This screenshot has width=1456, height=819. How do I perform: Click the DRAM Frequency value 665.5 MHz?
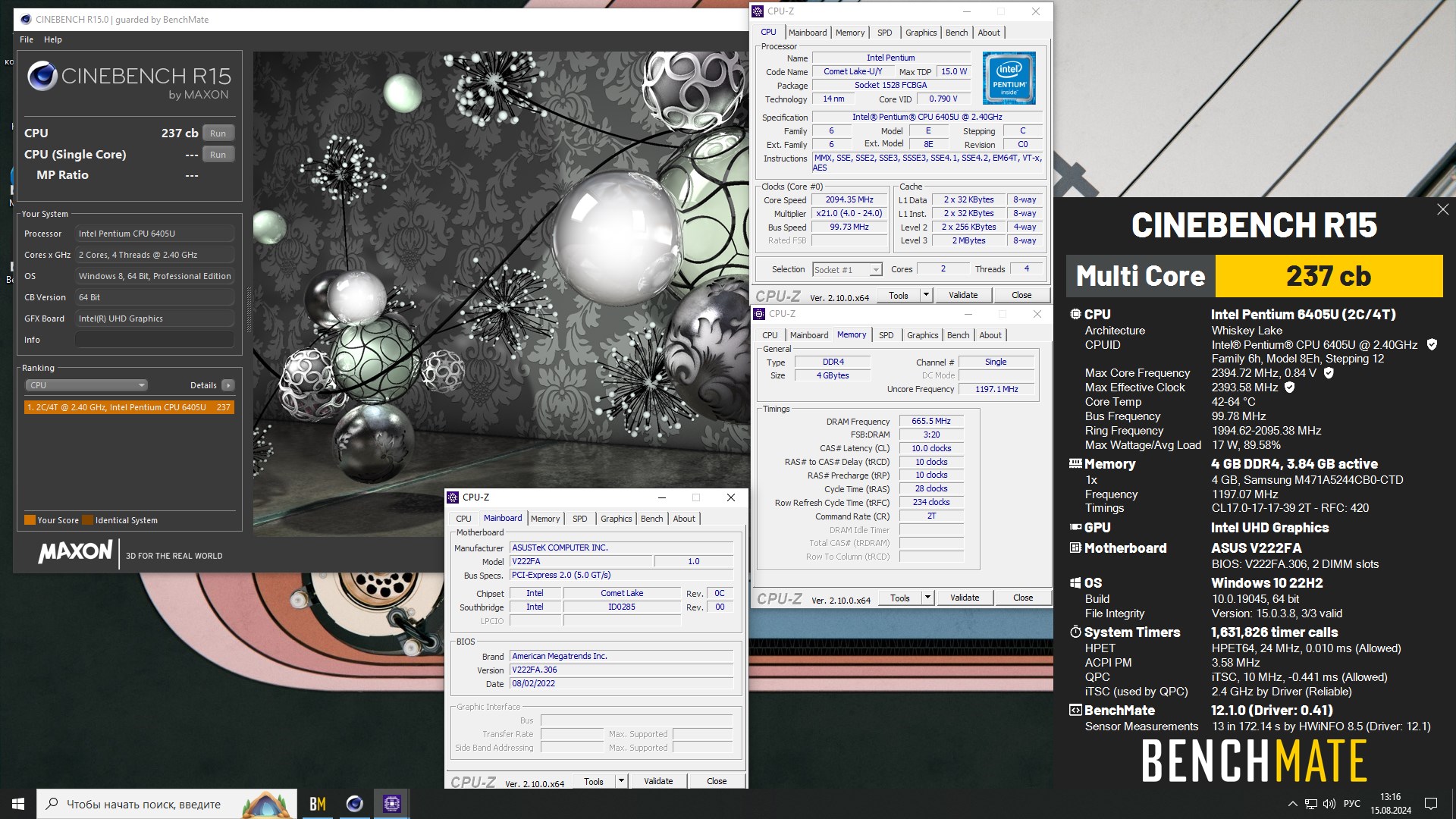click(x=931, y=421)
